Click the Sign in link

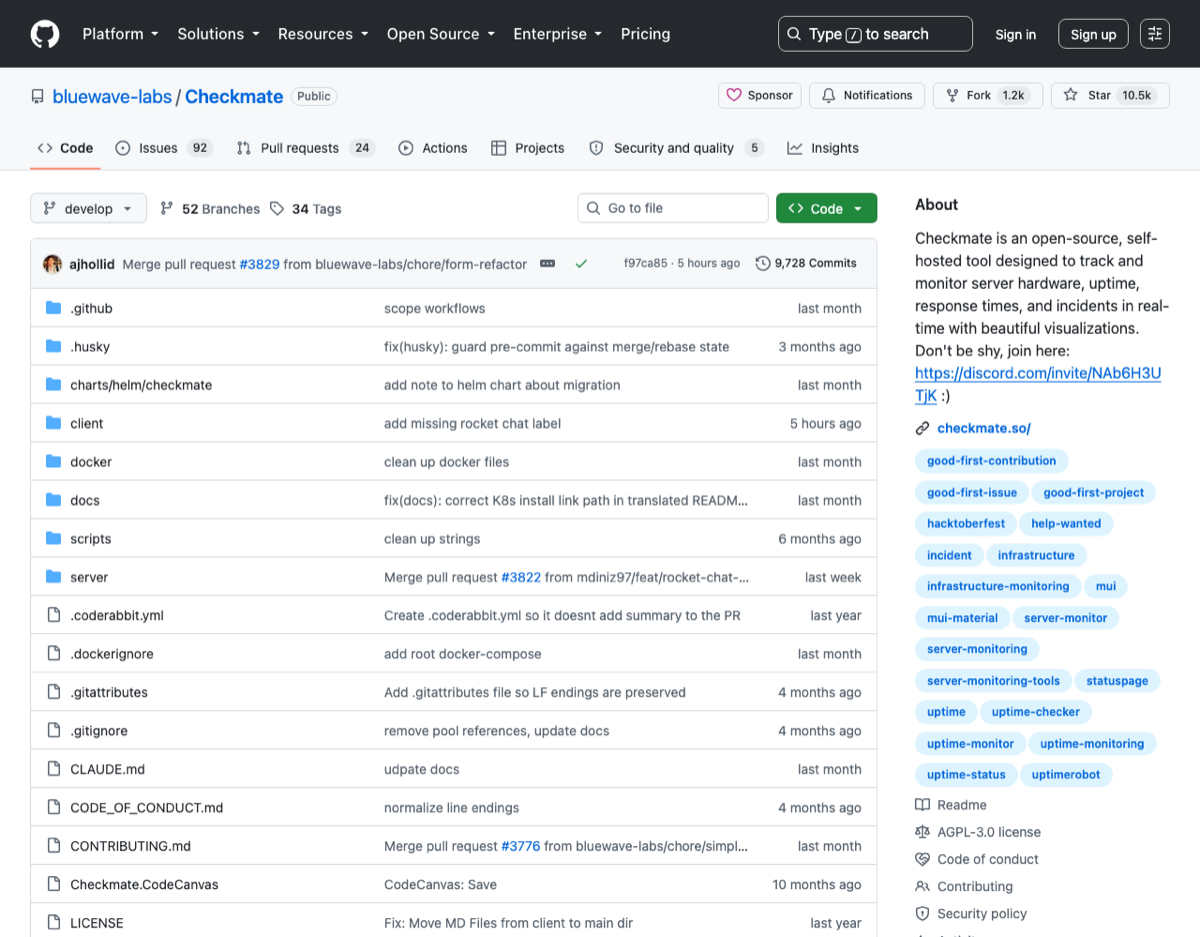[x=1015, y=34]
